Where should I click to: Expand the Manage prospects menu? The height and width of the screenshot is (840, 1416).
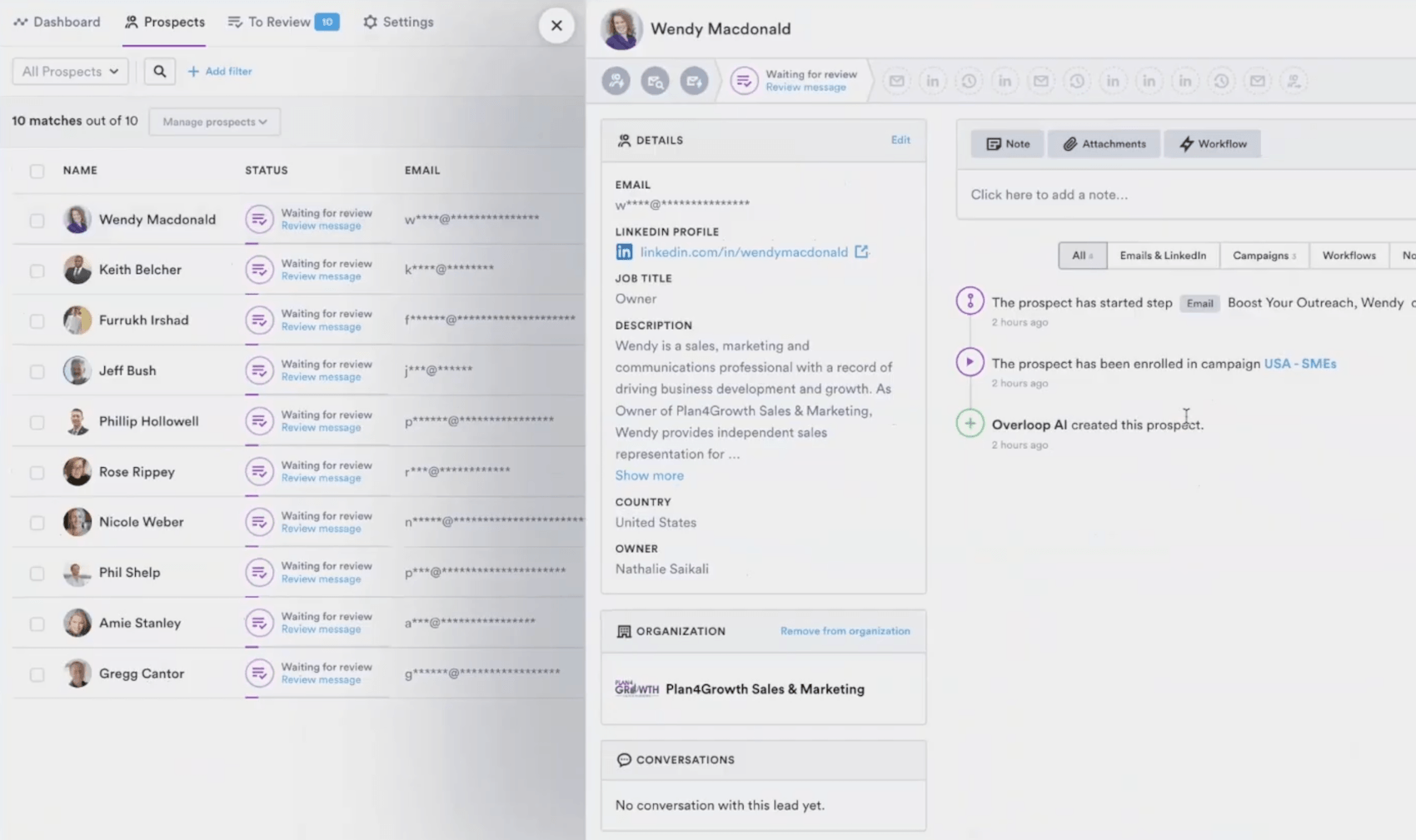(x=214, y=122)
